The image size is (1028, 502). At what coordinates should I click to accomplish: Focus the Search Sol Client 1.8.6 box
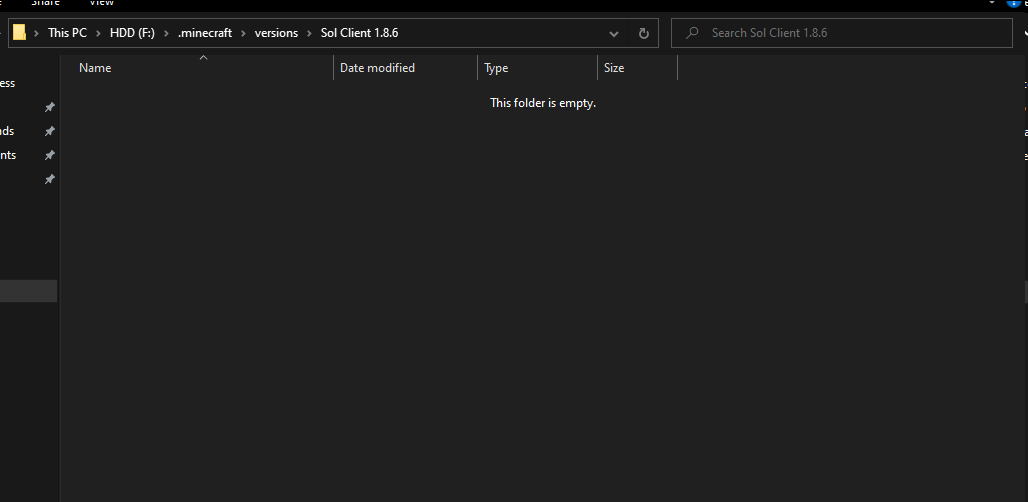(842, 33)
